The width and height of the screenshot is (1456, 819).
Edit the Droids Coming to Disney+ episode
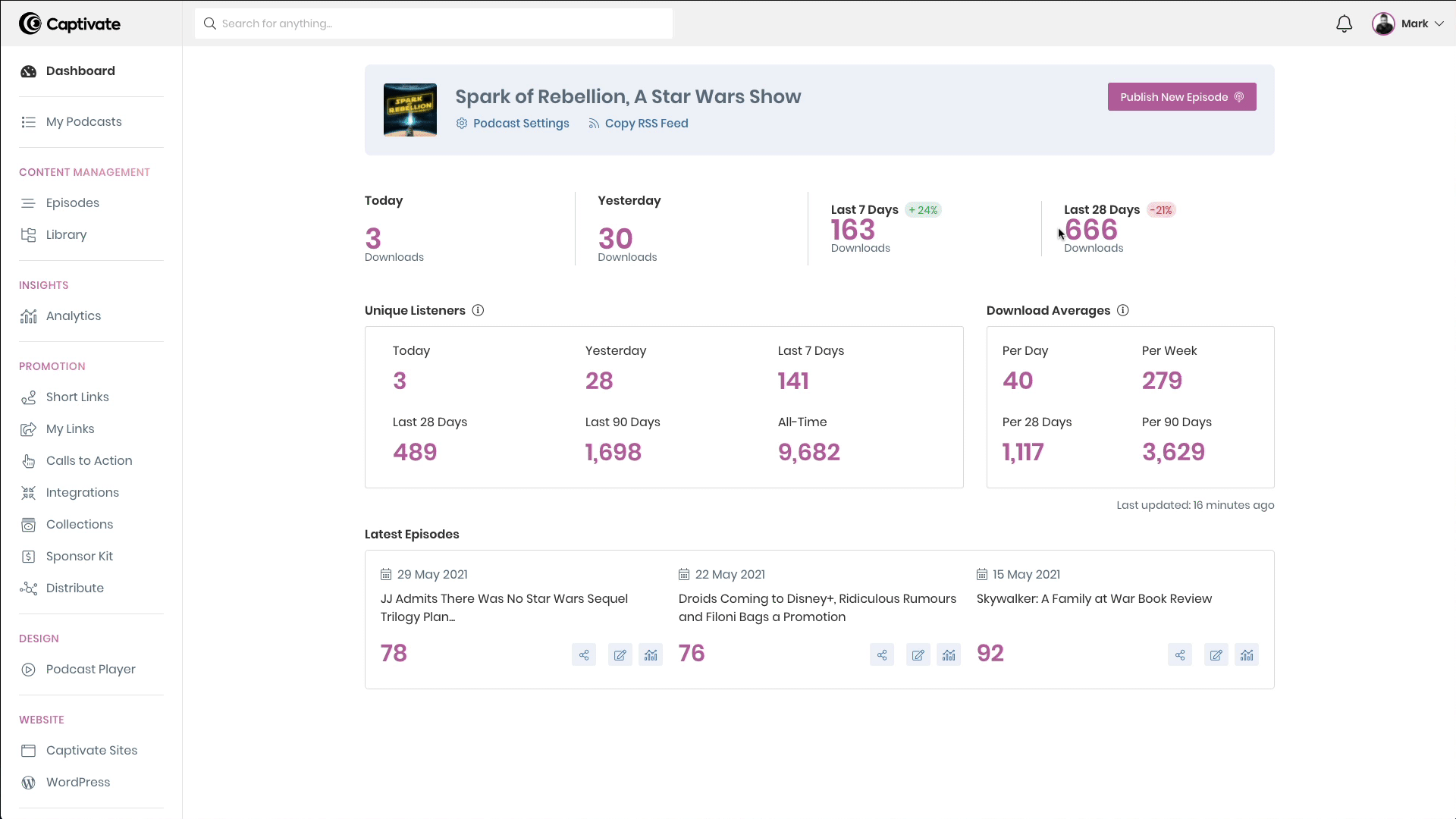(918, 654)
